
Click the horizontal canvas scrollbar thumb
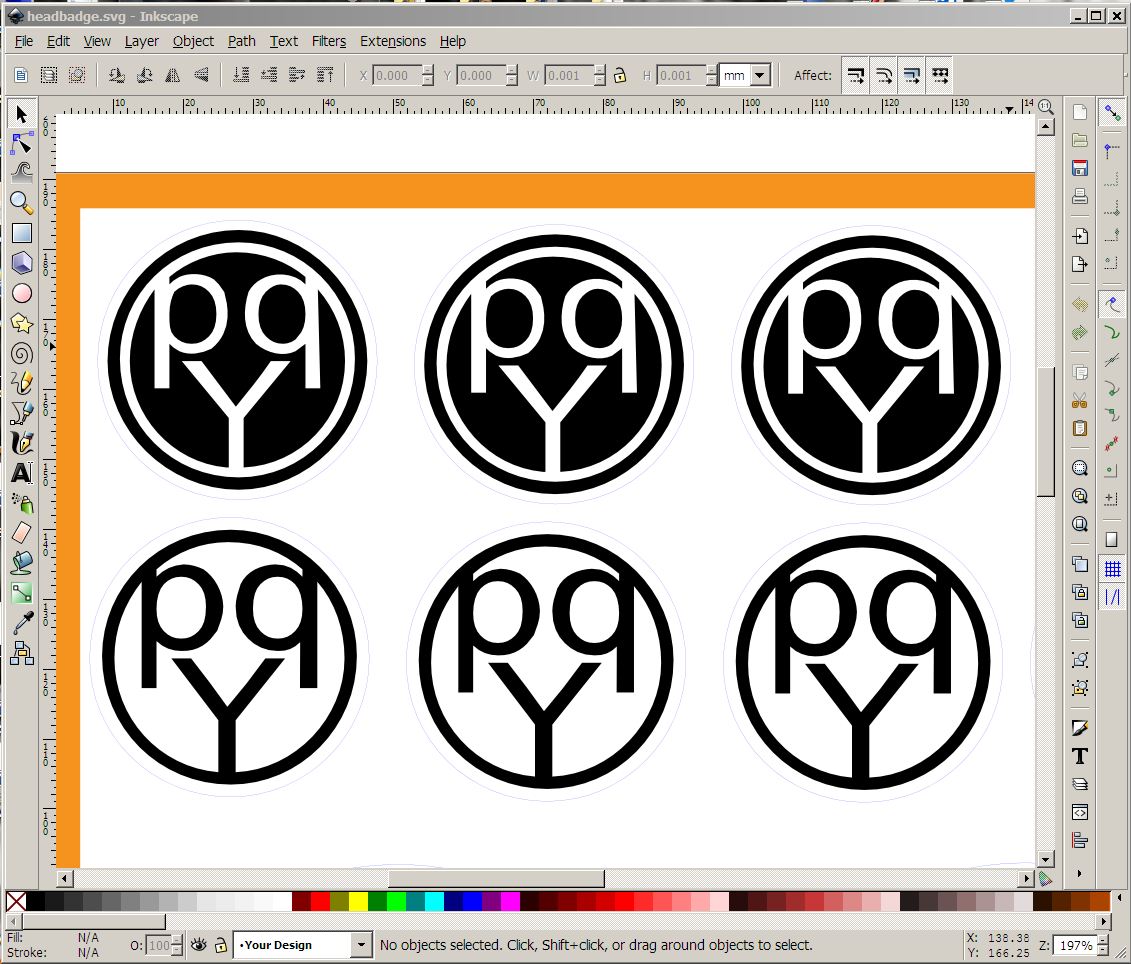[496, 879]
